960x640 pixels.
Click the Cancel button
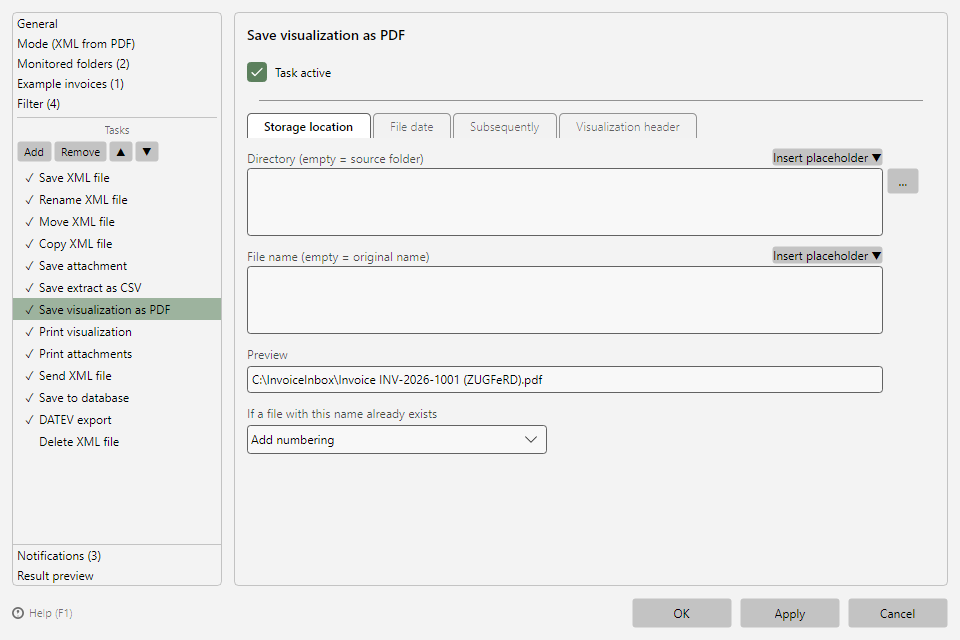[x=897, y=613]
